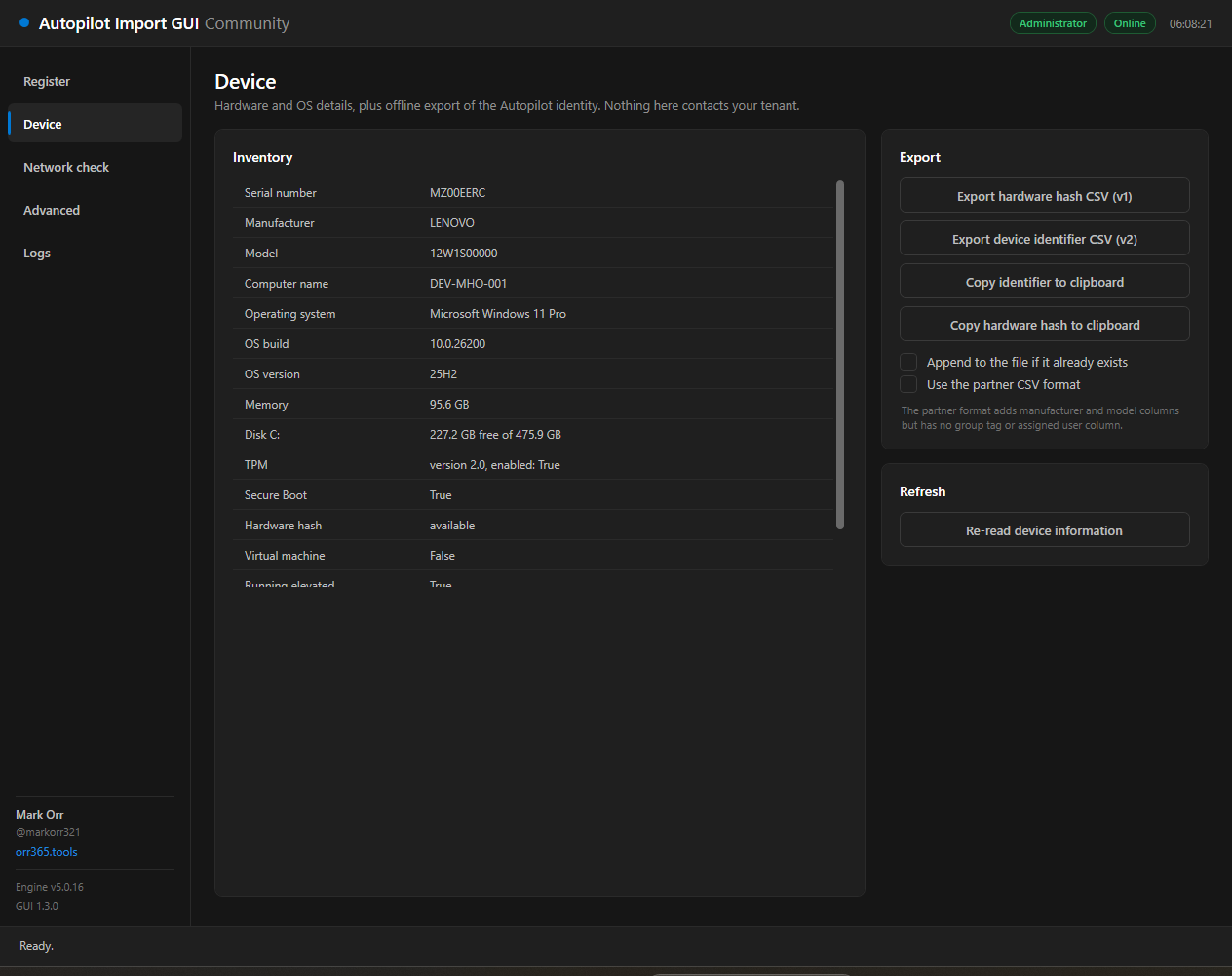Click computer name DEV-MHO-001

click(469, 284)
